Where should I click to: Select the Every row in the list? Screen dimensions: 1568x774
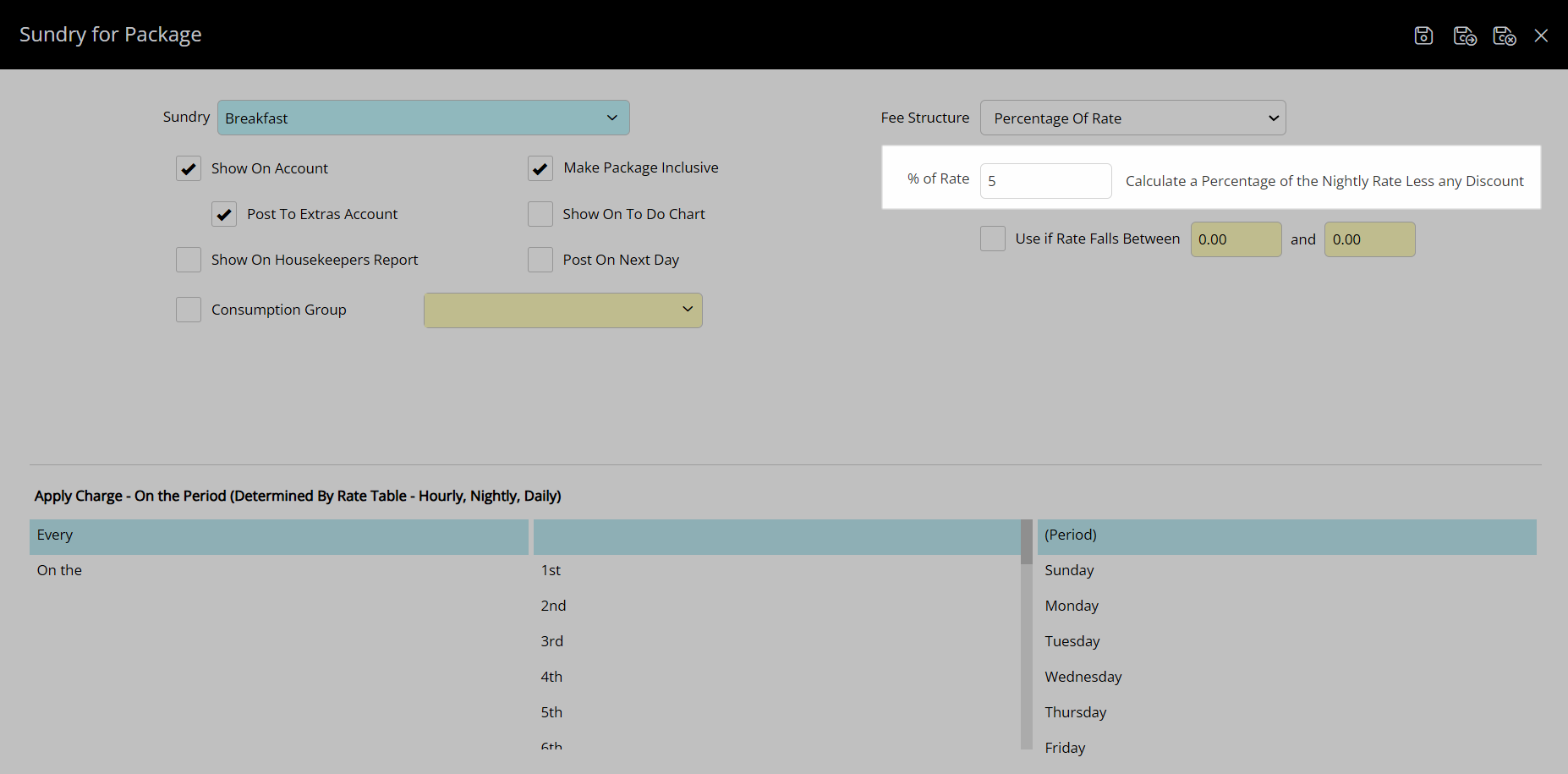[x=278, y=535]
